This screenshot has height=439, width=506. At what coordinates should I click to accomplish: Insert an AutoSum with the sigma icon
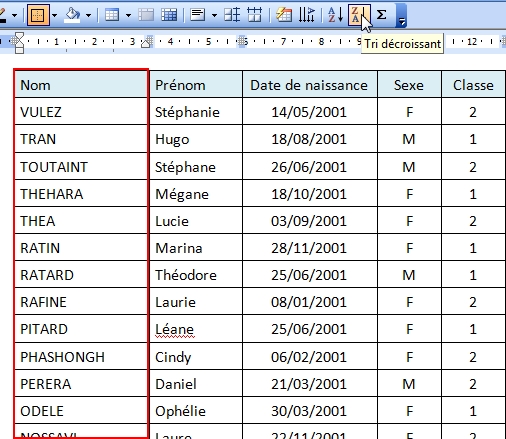[x=381, y=15]
